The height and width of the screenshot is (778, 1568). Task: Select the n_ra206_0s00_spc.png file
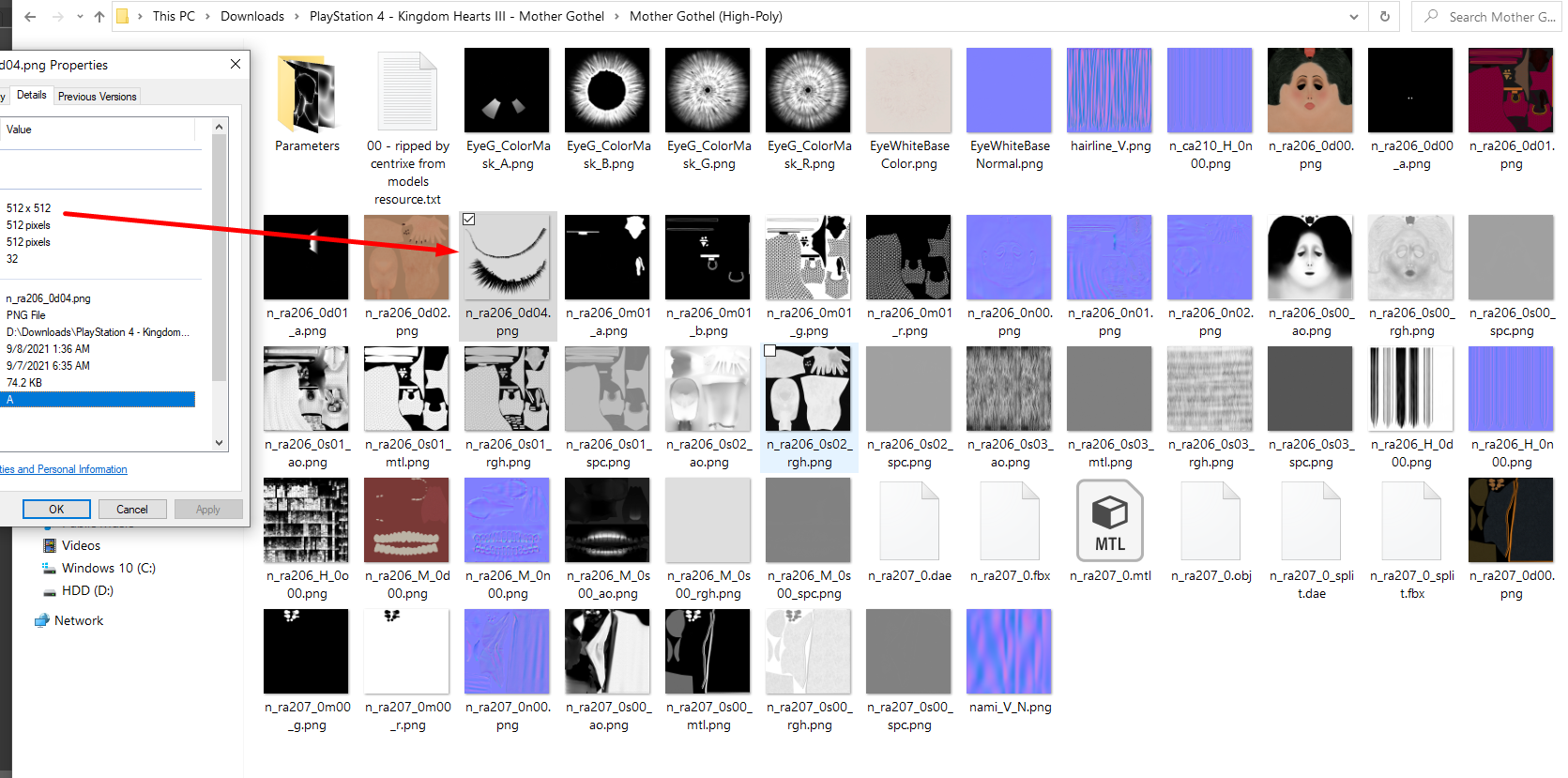pos(1512,277)
